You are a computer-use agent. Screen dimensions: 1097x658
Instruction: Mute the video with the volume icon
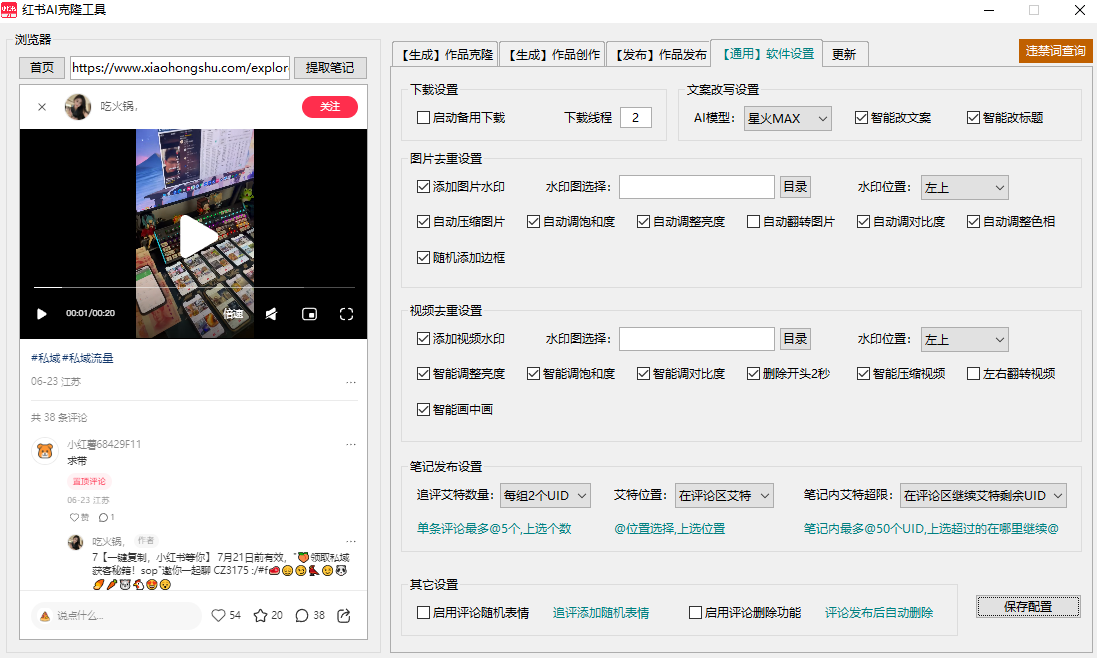pyautogui.click(x=271, y=314)
